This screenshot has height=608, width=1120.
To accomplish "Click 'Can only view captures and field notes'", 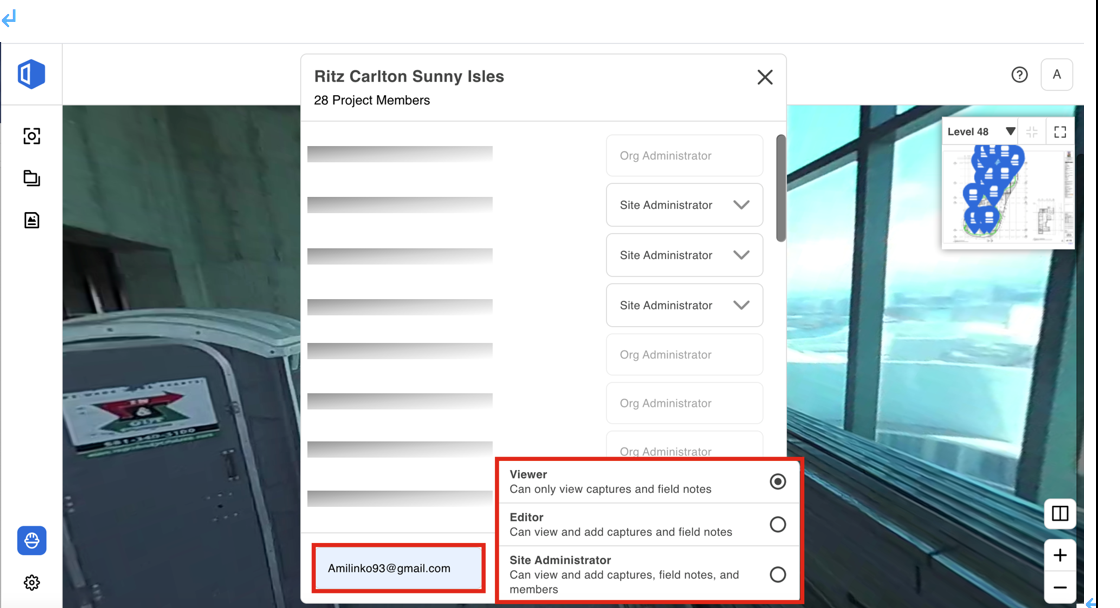I will pos(610,489).
